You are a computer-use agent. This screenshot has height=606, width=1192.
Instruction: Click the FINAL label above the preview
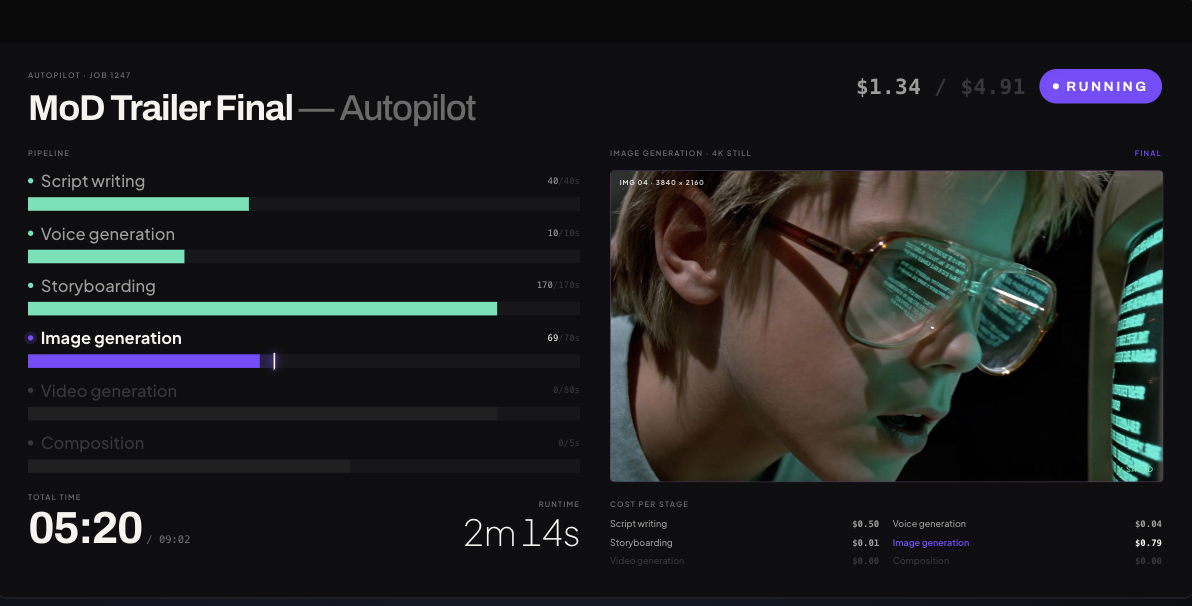pos(1147,154)
